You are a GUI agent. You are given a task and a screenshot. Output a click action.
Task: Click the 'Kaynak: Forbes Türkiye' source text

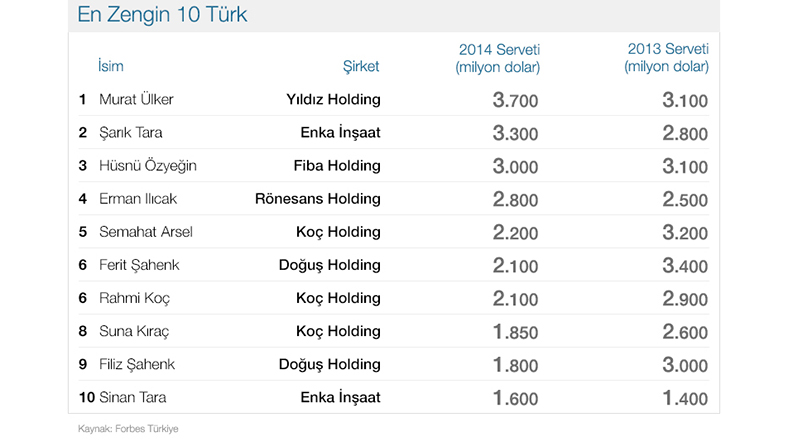tap(128, 429)
